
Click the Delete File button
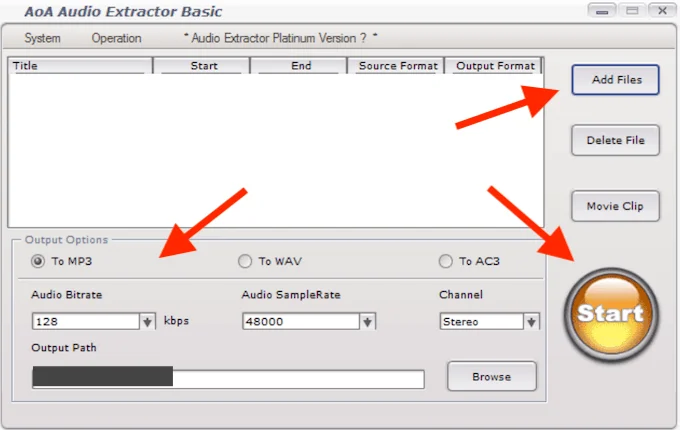[x=615, y=140]
